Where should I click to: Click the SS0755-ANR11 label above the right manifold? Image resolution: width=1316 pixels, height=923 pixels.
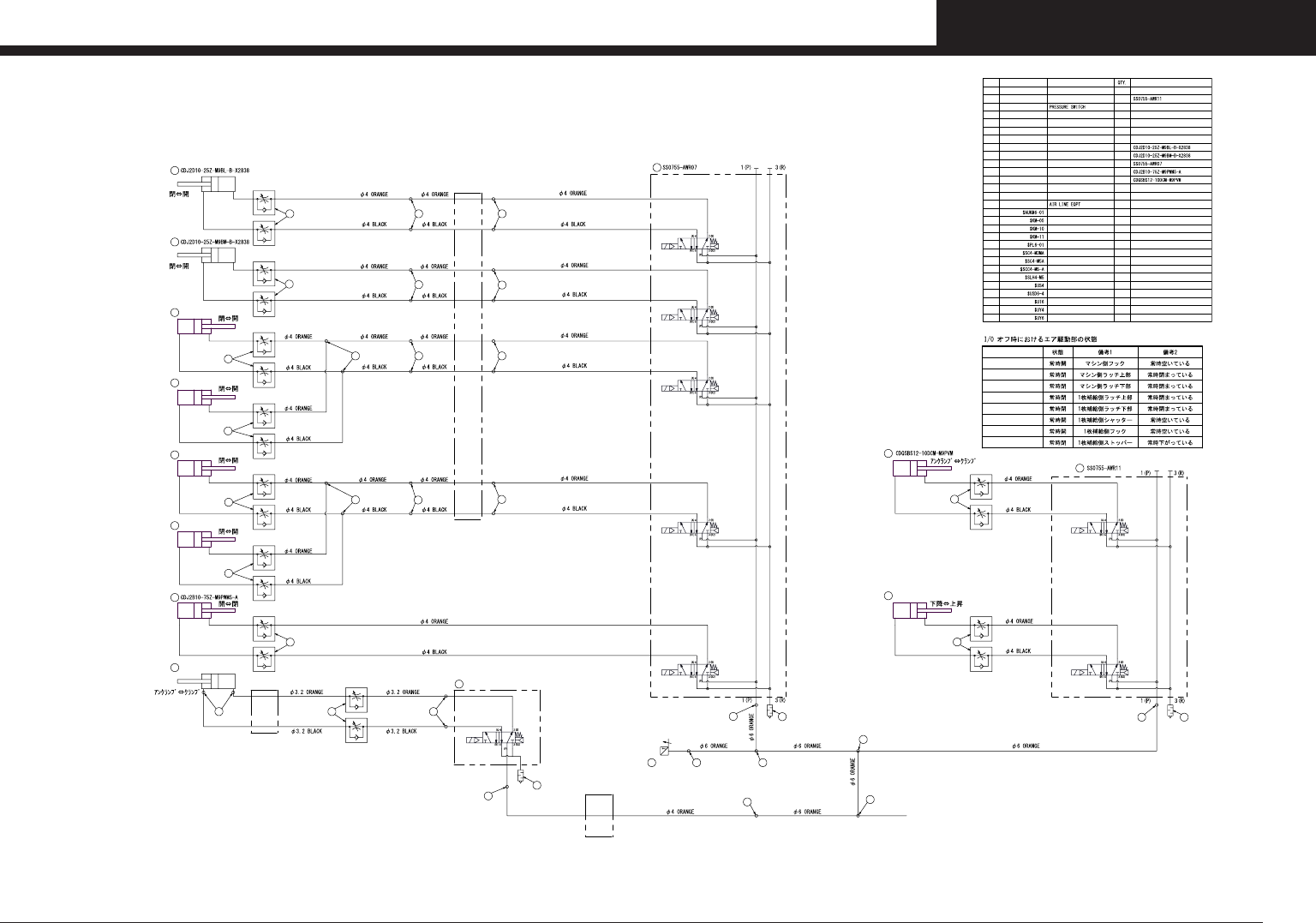[x=1105, y=469]
